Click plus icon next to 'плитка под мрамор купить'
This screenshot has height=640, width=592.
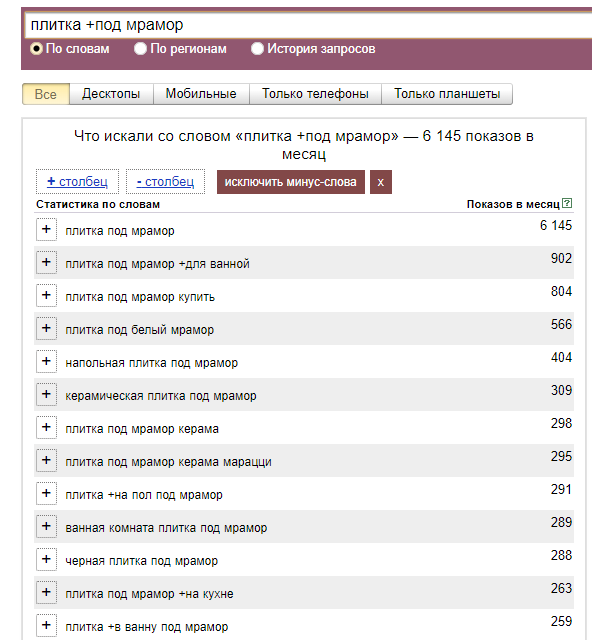pos(46,295)
